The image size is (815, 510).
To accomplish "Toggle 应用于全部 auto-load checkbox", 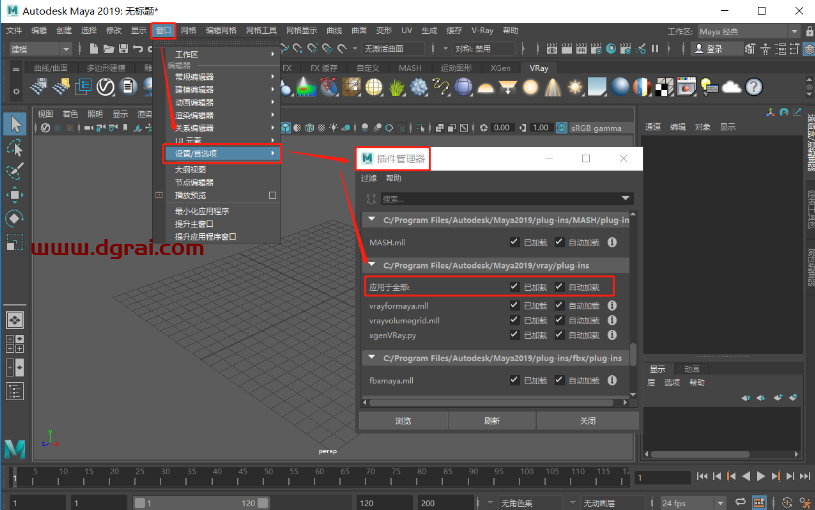I will point(559,286).
